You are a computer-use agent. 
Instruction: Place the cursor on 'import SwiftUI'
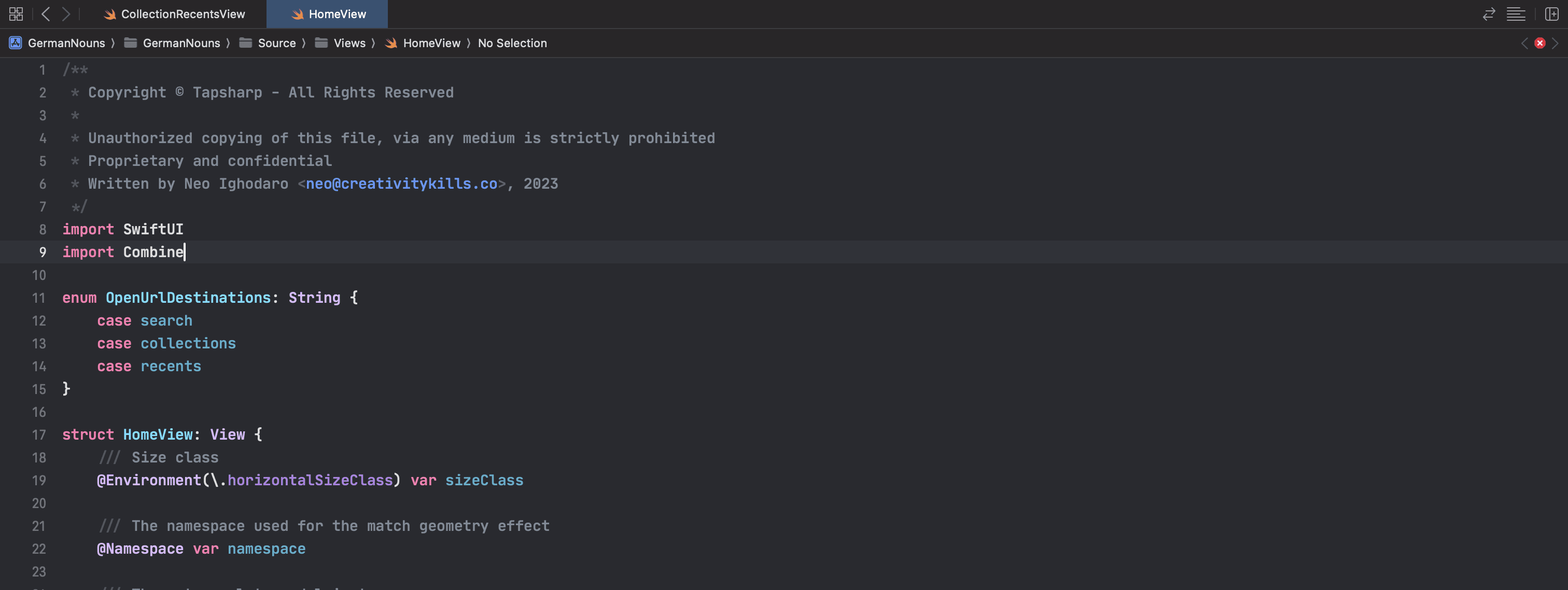(123, 230)
